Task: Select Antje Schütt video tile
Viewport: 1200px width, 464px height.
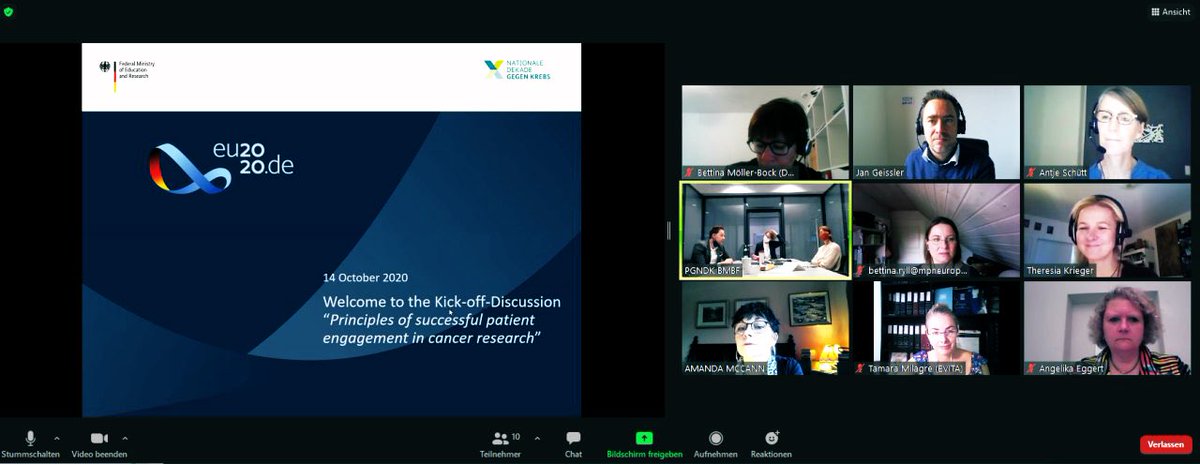Action: pos(1107,132)
